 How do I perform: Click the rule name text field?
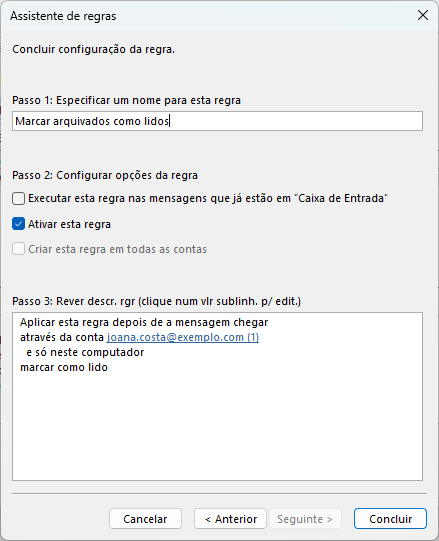217,121
